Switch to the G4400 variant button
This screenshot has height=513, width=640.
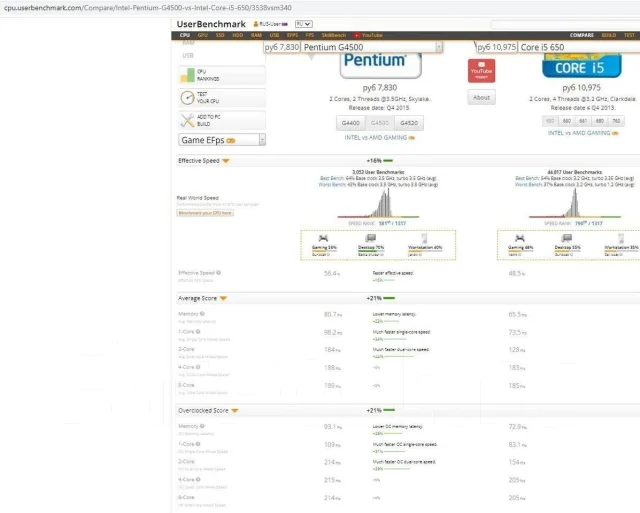(x=351, y=123)
